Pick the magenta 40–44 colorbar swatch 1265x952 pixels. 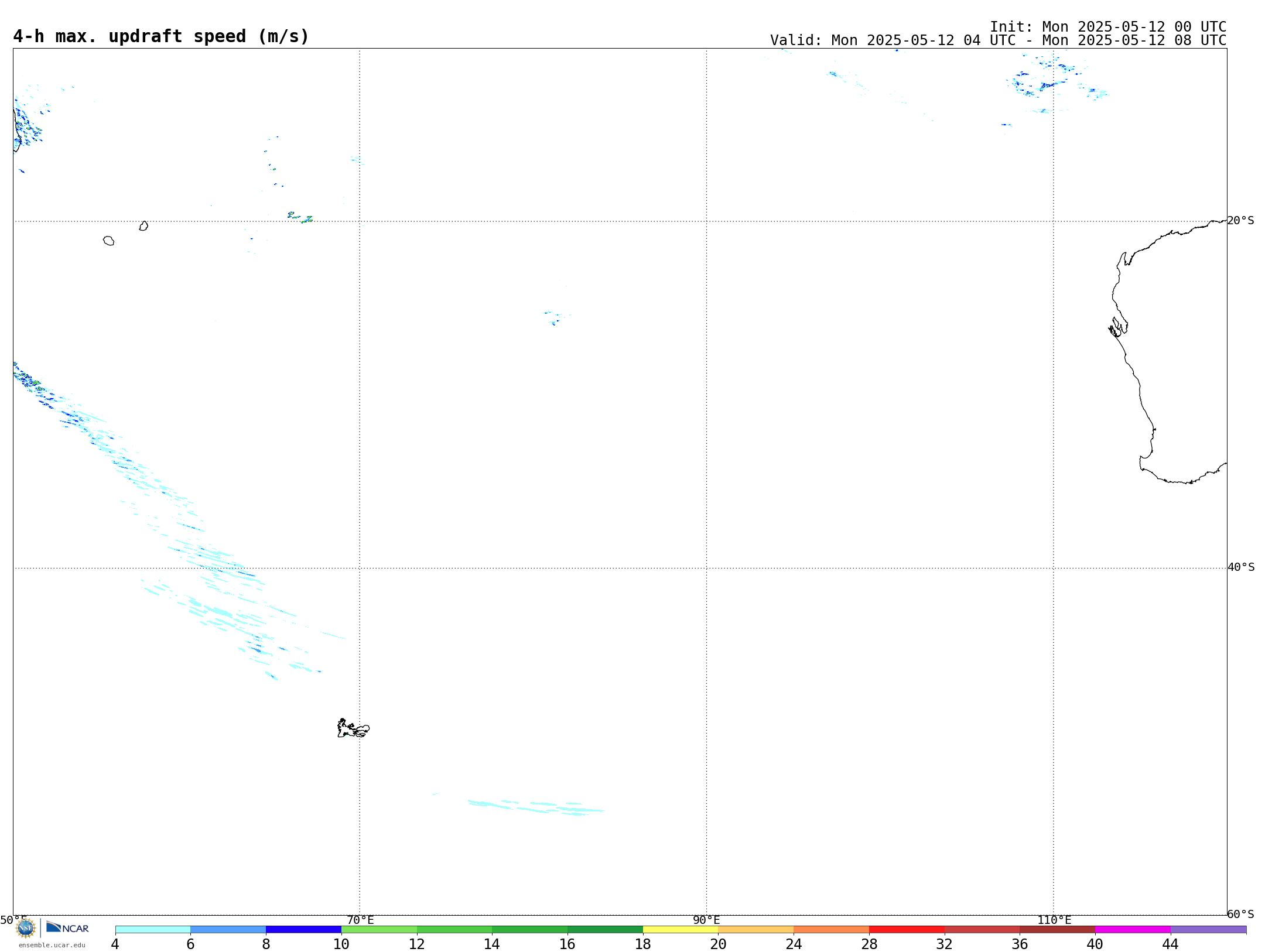click(x=1133, y=930)
